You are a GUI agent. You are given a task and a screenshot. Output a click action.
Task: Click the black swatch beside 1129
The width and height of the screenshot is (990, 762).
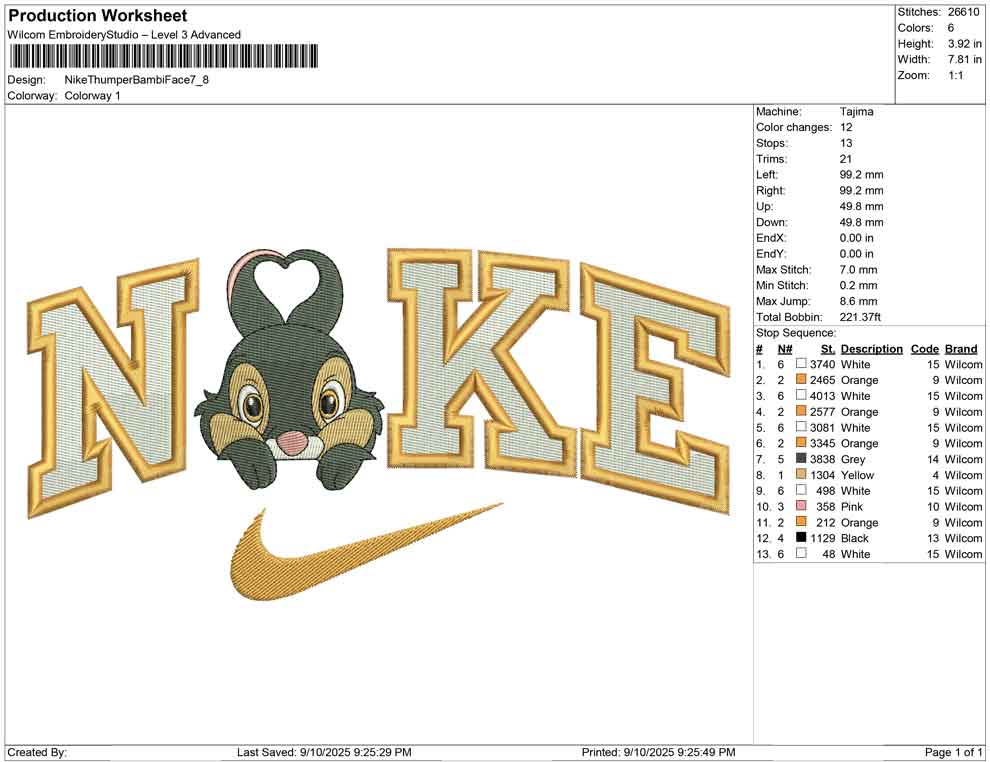[801, 537]
